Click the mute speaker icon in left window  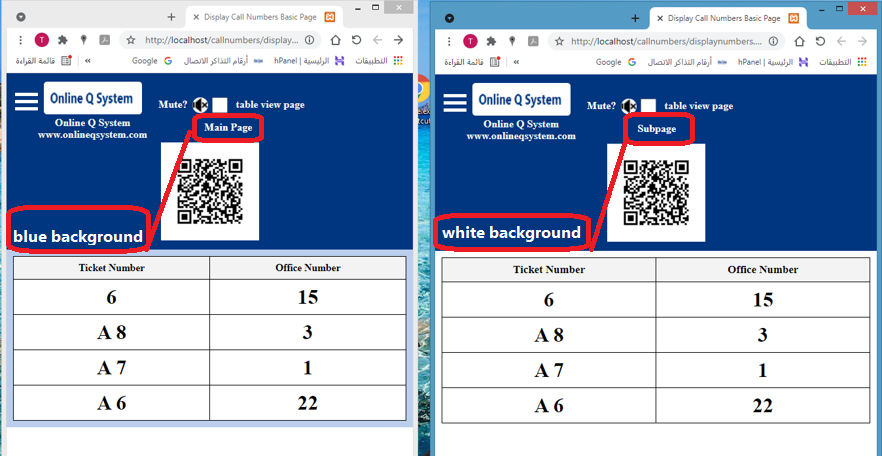pyautogui.click(x=199, y=105)
